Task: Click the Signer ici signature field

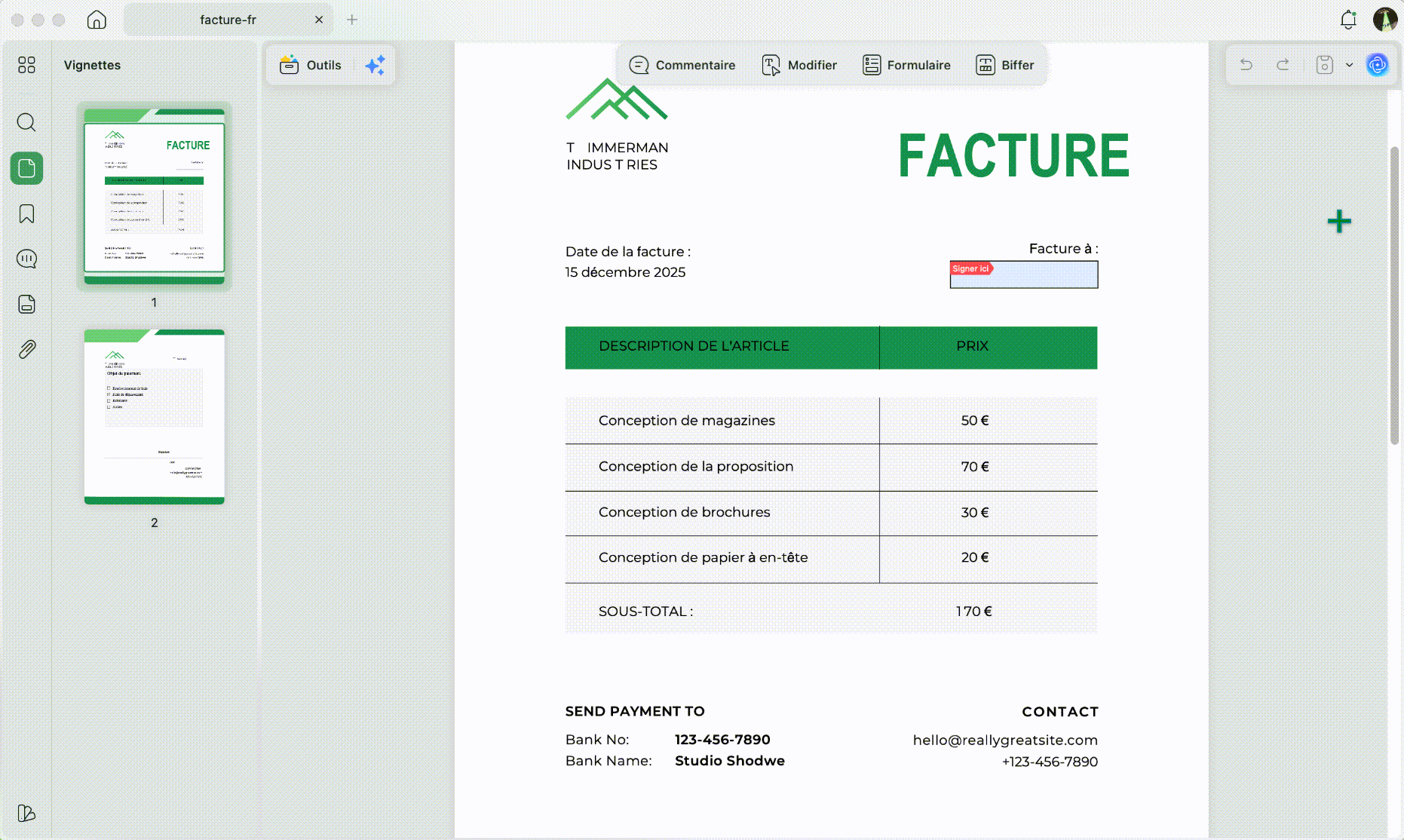Action: (1024, 274)
